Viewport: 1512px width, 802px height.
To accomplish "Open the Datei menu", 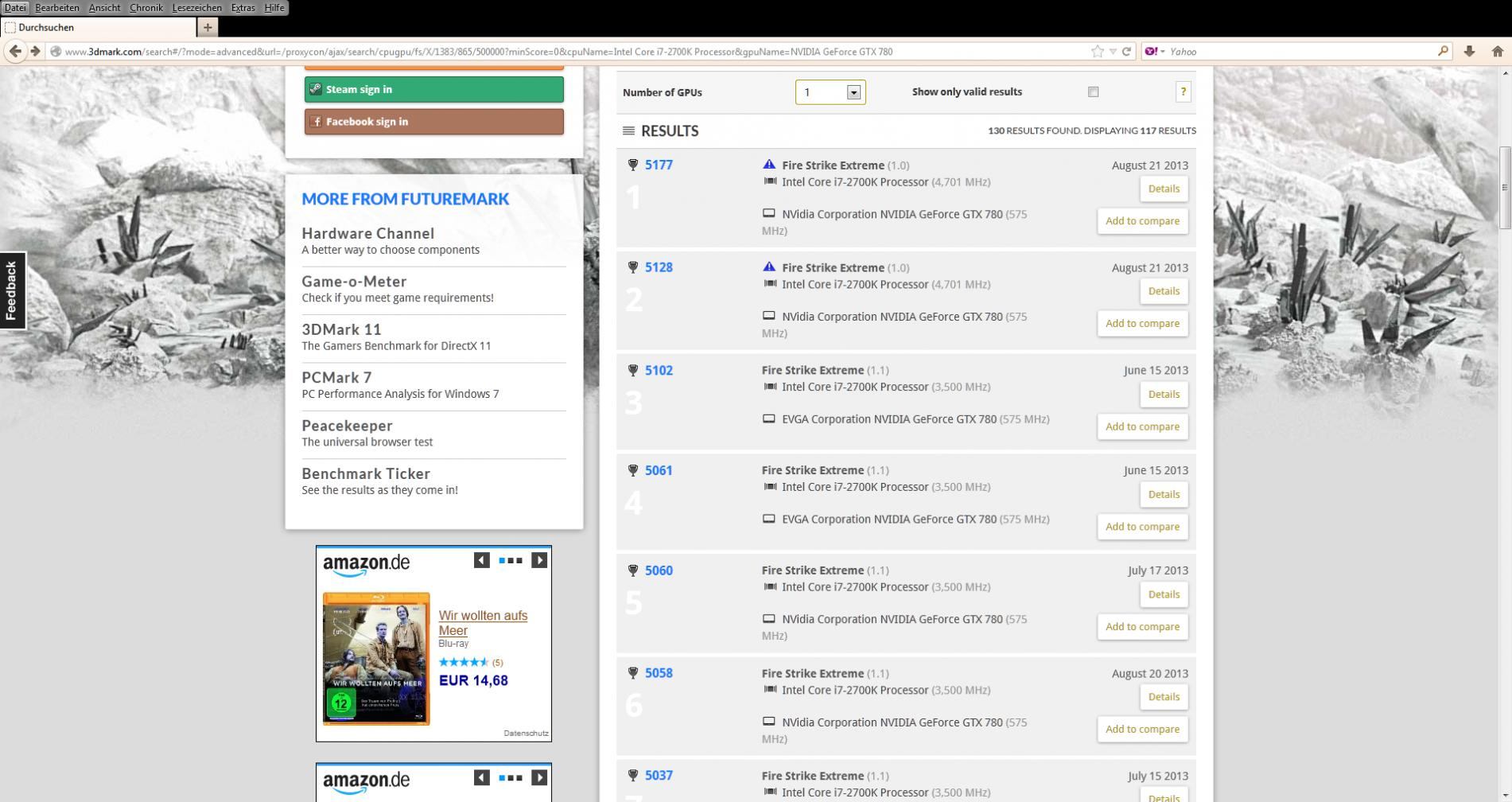I will click(15, 8).
